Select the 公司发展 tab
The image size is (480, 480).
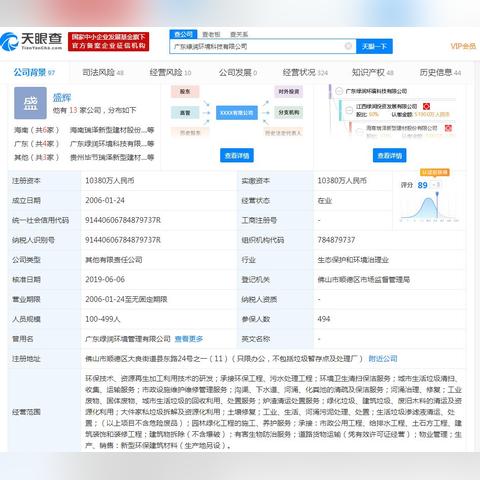coord(238,72)
